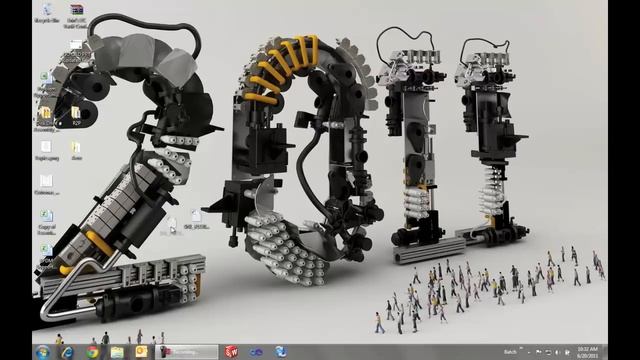Click the Show Desktop strip at taskbar end
This screenshot has width=640, height=360.
[x=605, y=352]
